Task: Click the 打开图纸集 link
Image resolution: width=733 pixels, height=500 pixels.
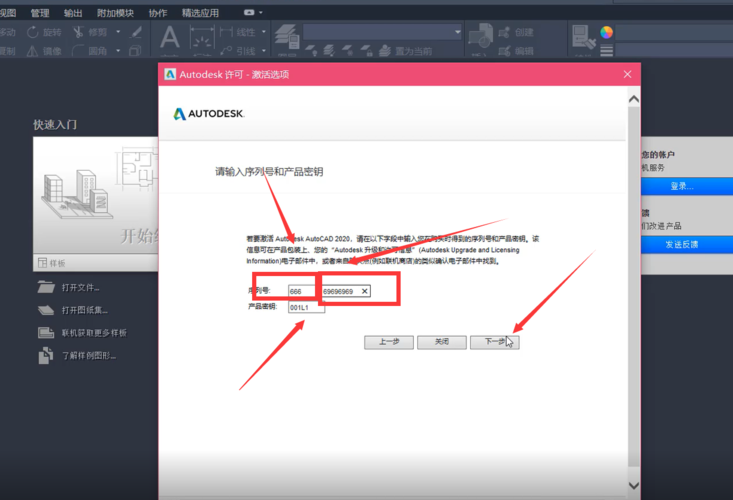Action: pyautogui.click(x=85, y=310)
